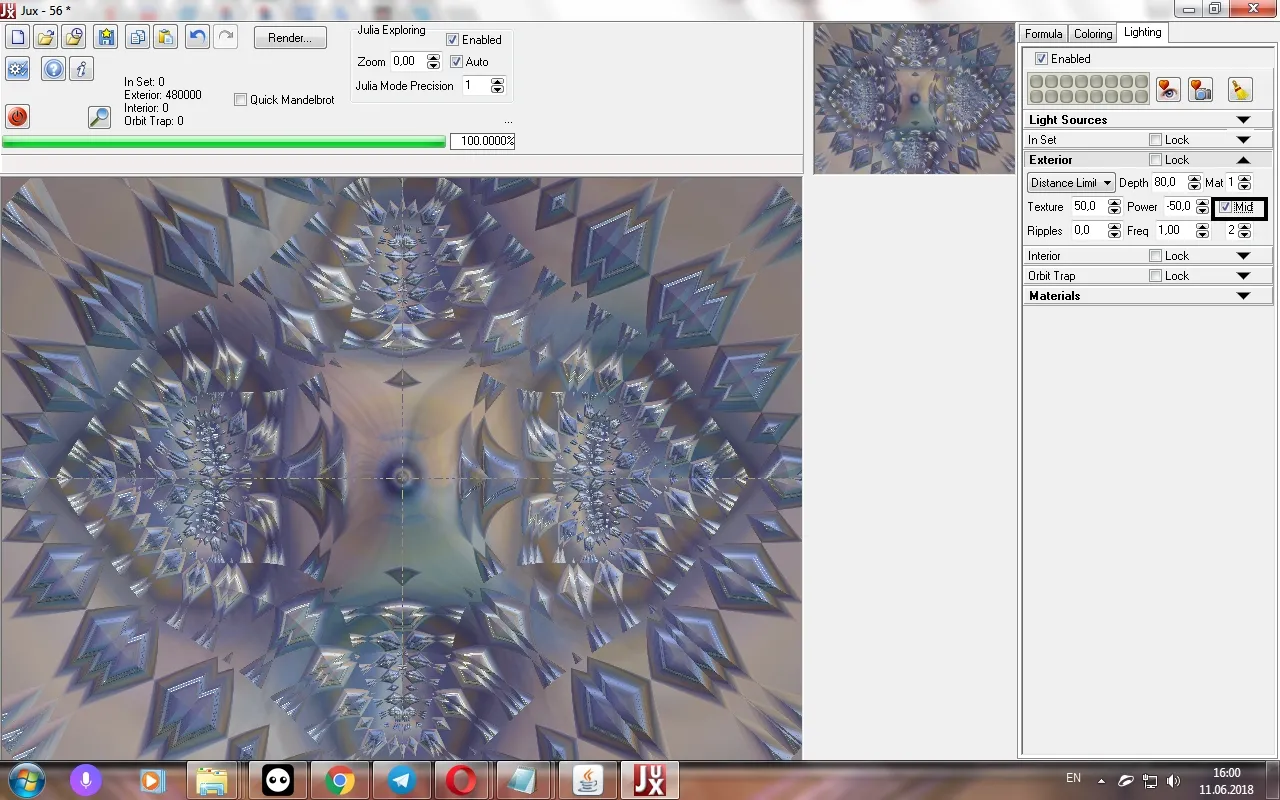1280x800 pixels.
Task: Check the Interior Lock checkbox
Action: coord(1156,256)
